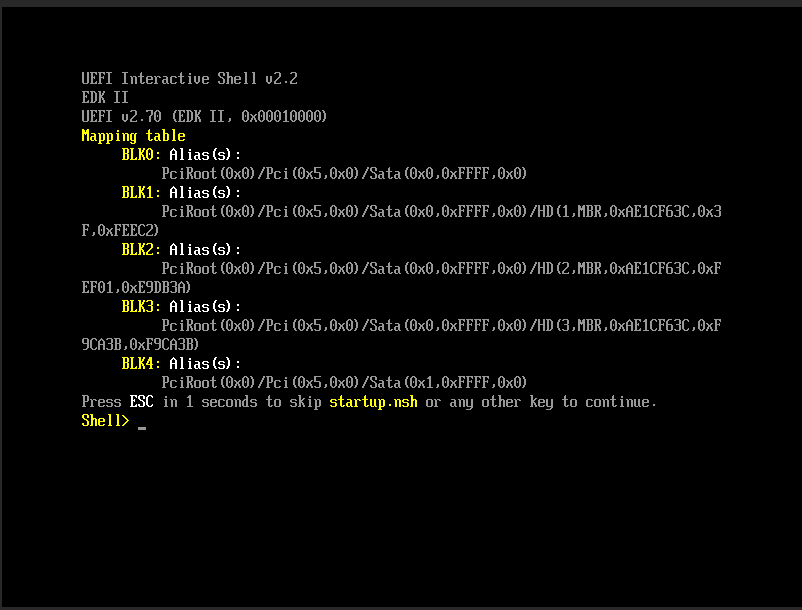Click the "any other key to continue" text
The height and width of the screenshot is (610, 802).
pyautogui.click(x=540, y=402)
